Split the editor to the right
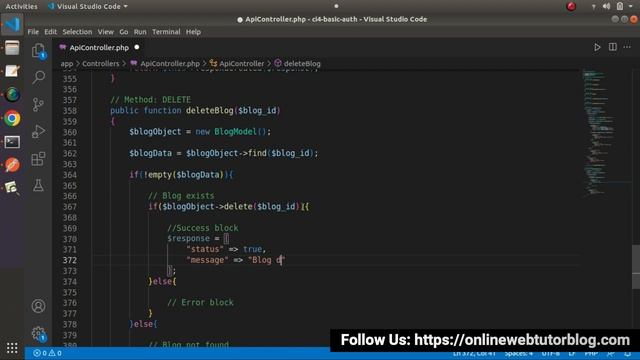The width and height of the screenshot is (640, 360). 613,47
